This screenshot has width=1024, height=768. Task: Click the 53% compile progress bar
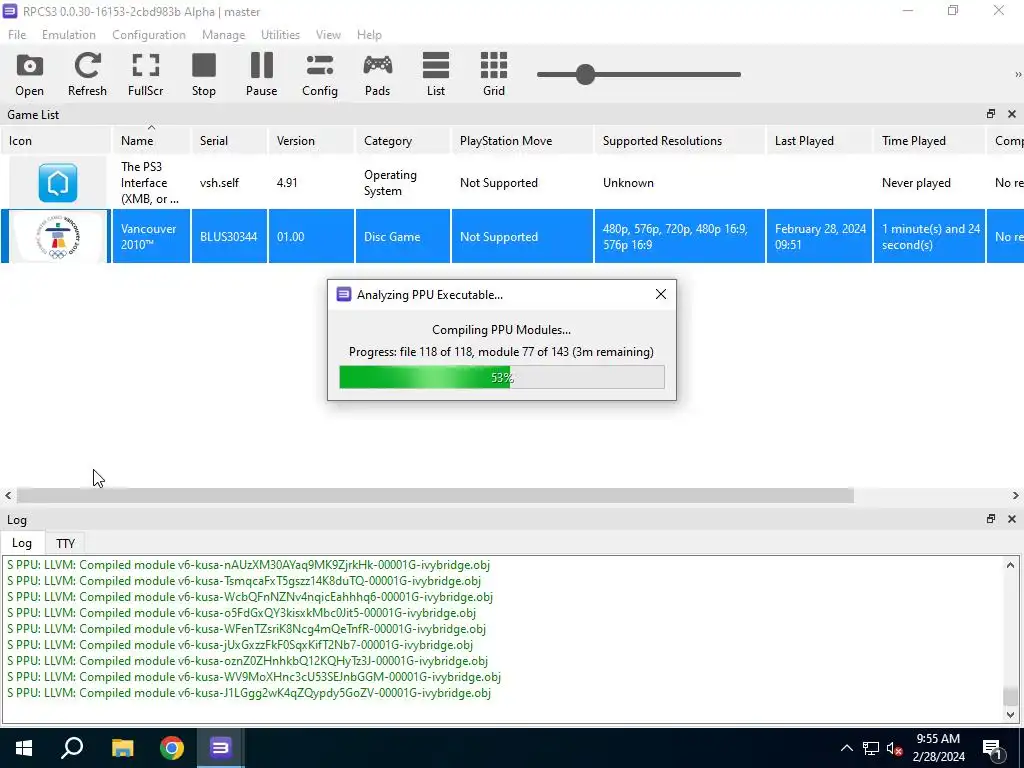502,377
